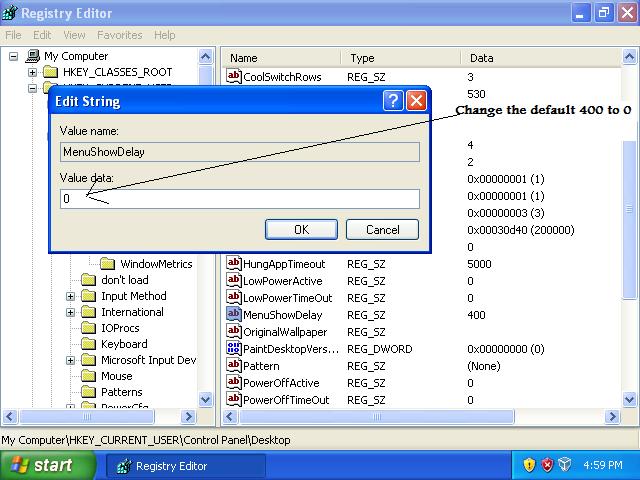This screenshot has width=640, height=480.
Task: Click tree pane scroll up arrow
Action: coord(205,56)
